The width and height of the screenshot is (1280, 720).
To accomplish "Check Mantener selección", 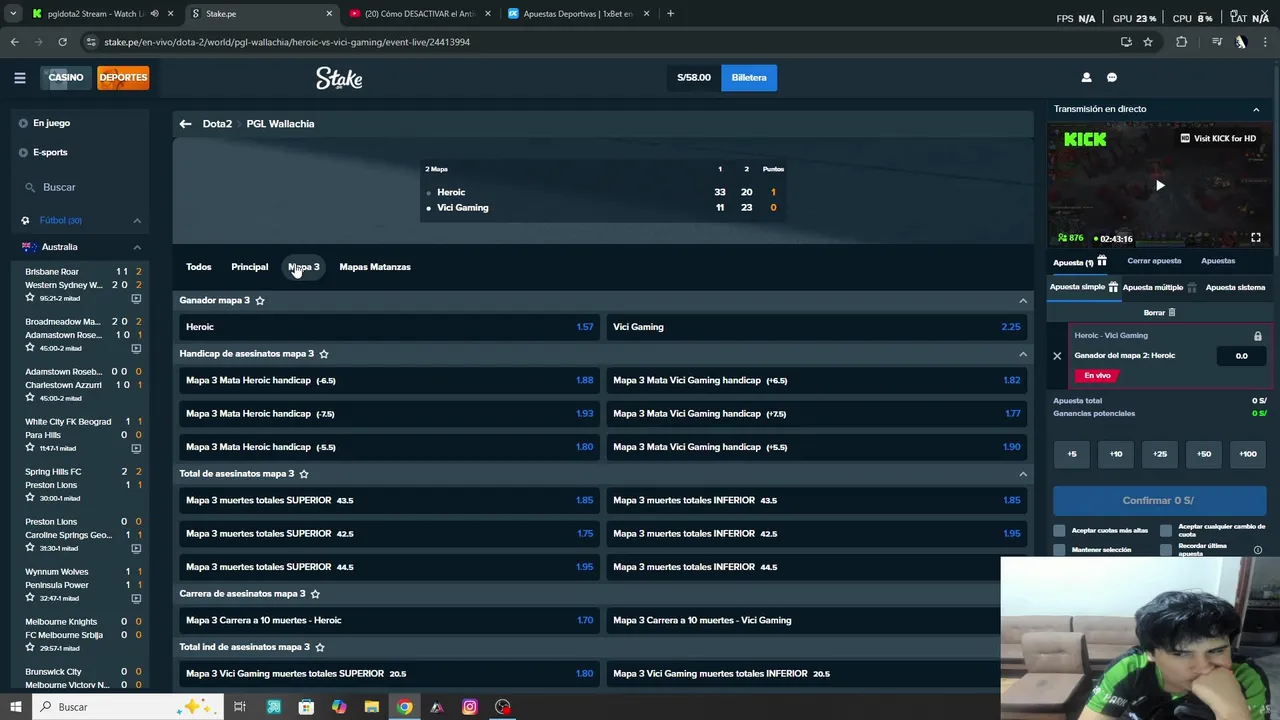I will tap(1060, 549).
